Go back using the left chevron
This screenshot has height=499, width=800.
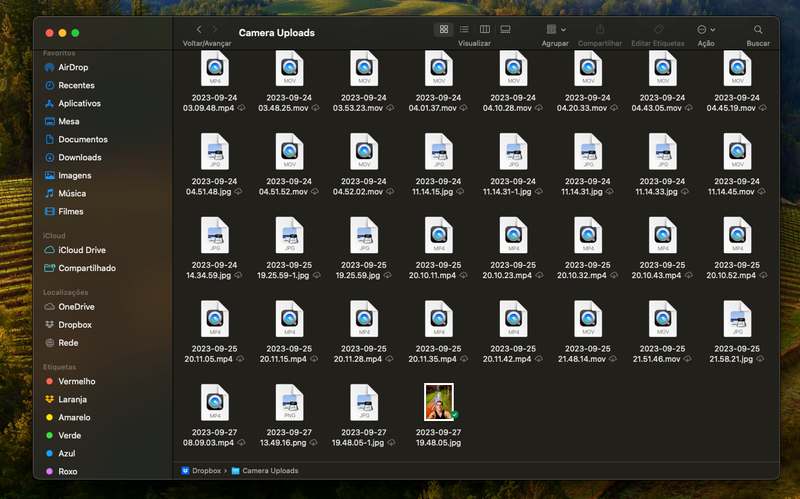click(x=199, y=30)
